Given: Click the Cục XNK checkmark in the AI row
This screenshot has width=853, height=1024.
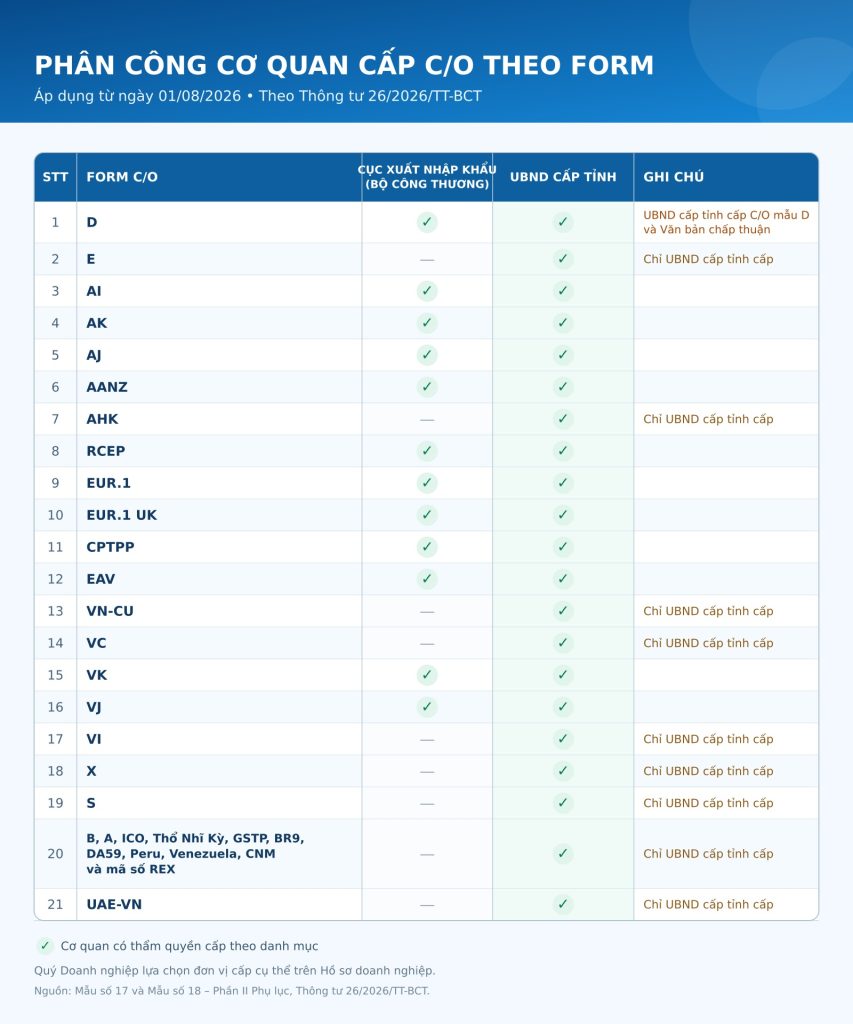Looking at the screenshot, I should [426, 291].
